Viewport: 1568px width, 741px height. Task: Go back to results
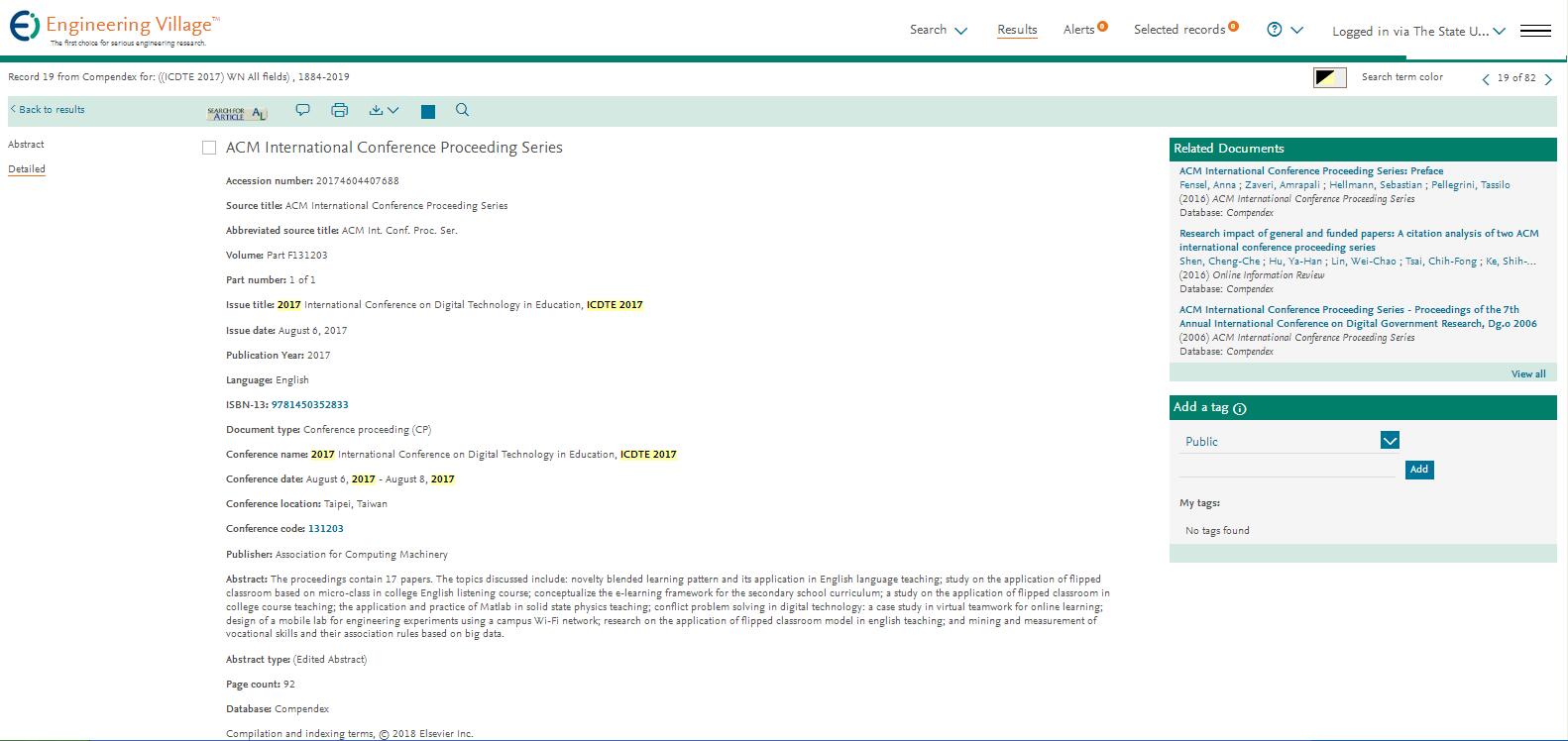tap(48, 110)
